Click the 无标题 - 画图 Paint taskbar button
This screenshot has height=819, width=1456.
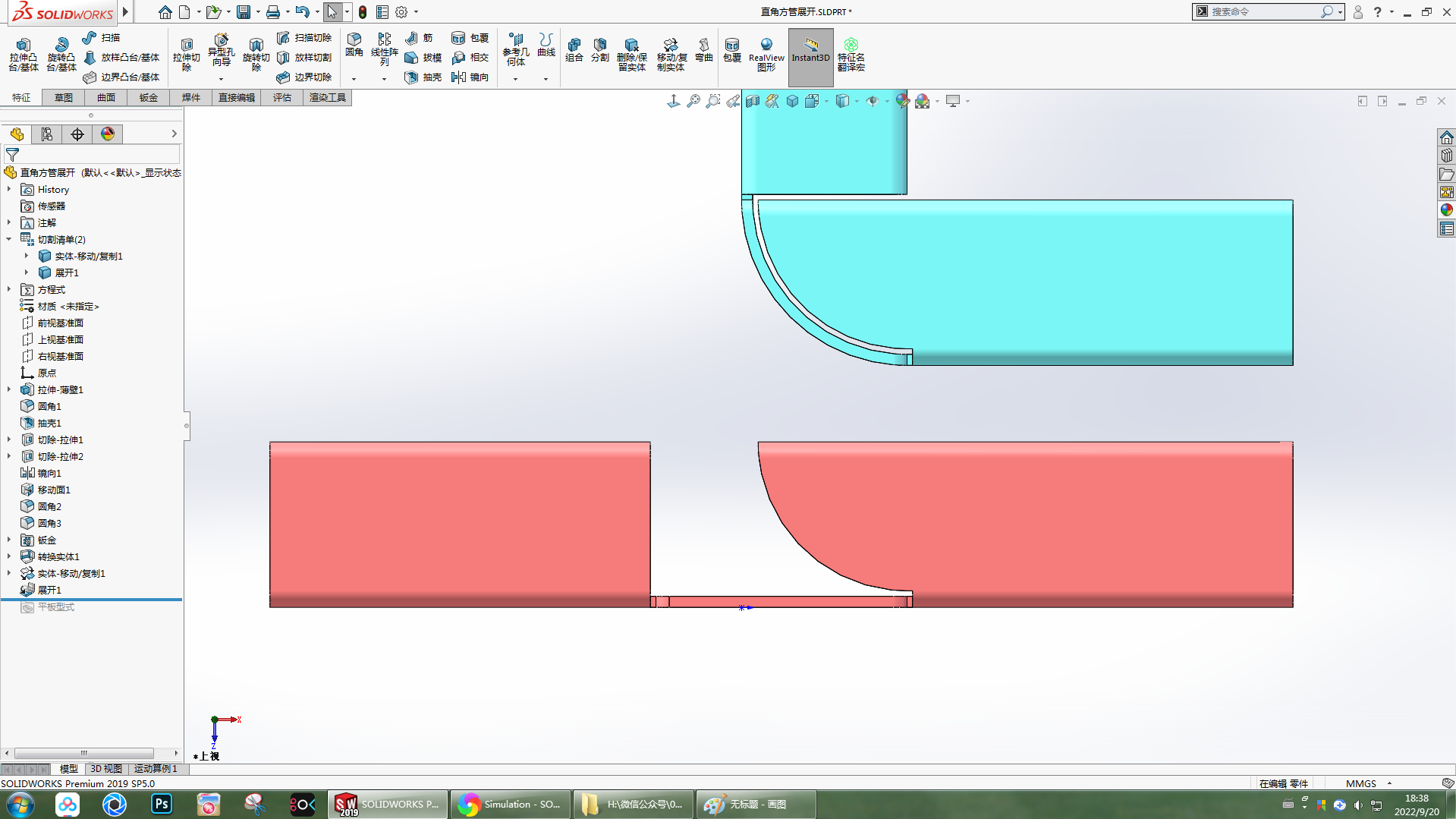pos(756,805)
